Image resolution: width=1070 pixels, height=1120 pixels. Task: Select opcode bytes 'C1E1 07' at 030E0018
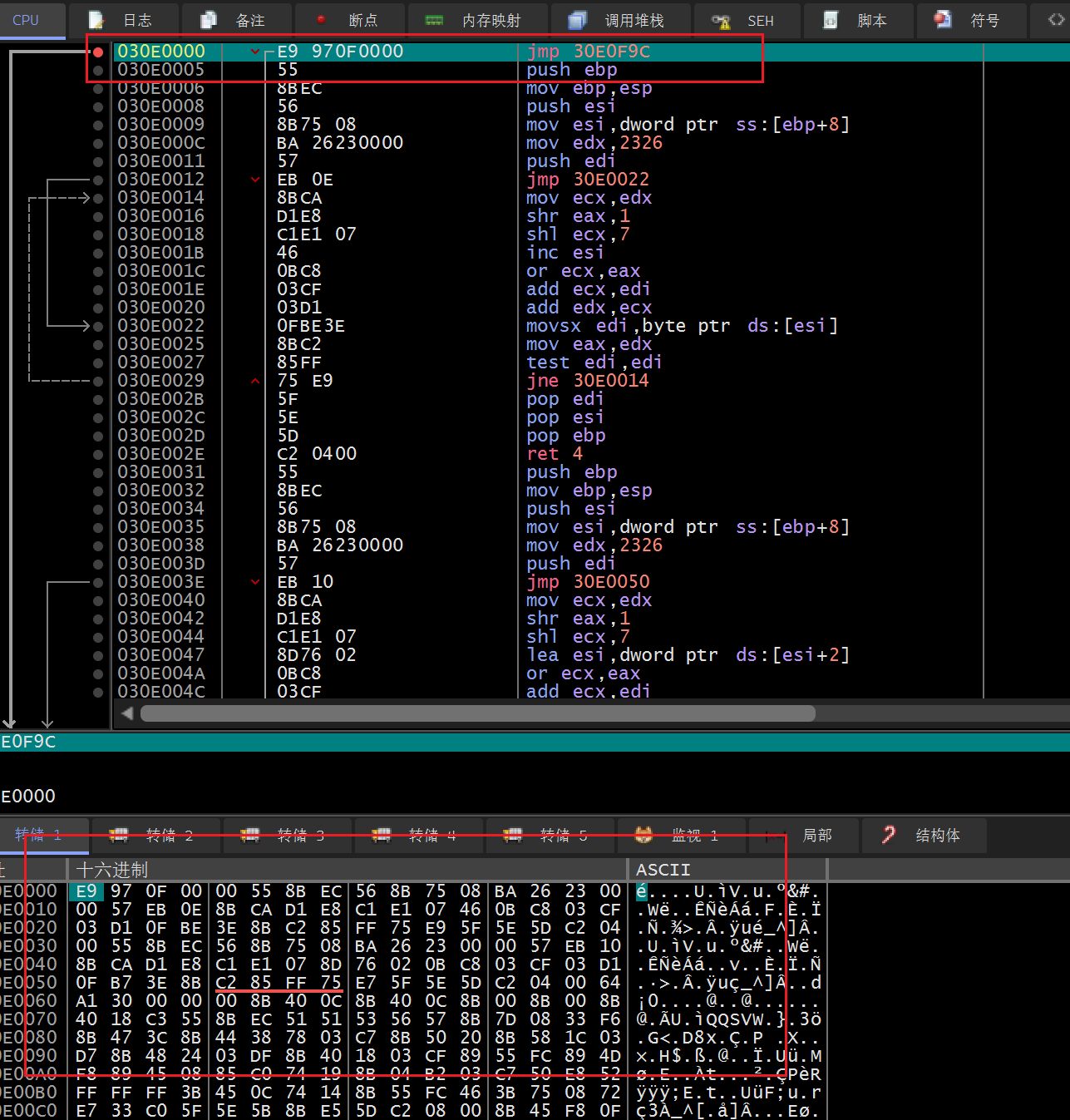click(x=317, y=234)
